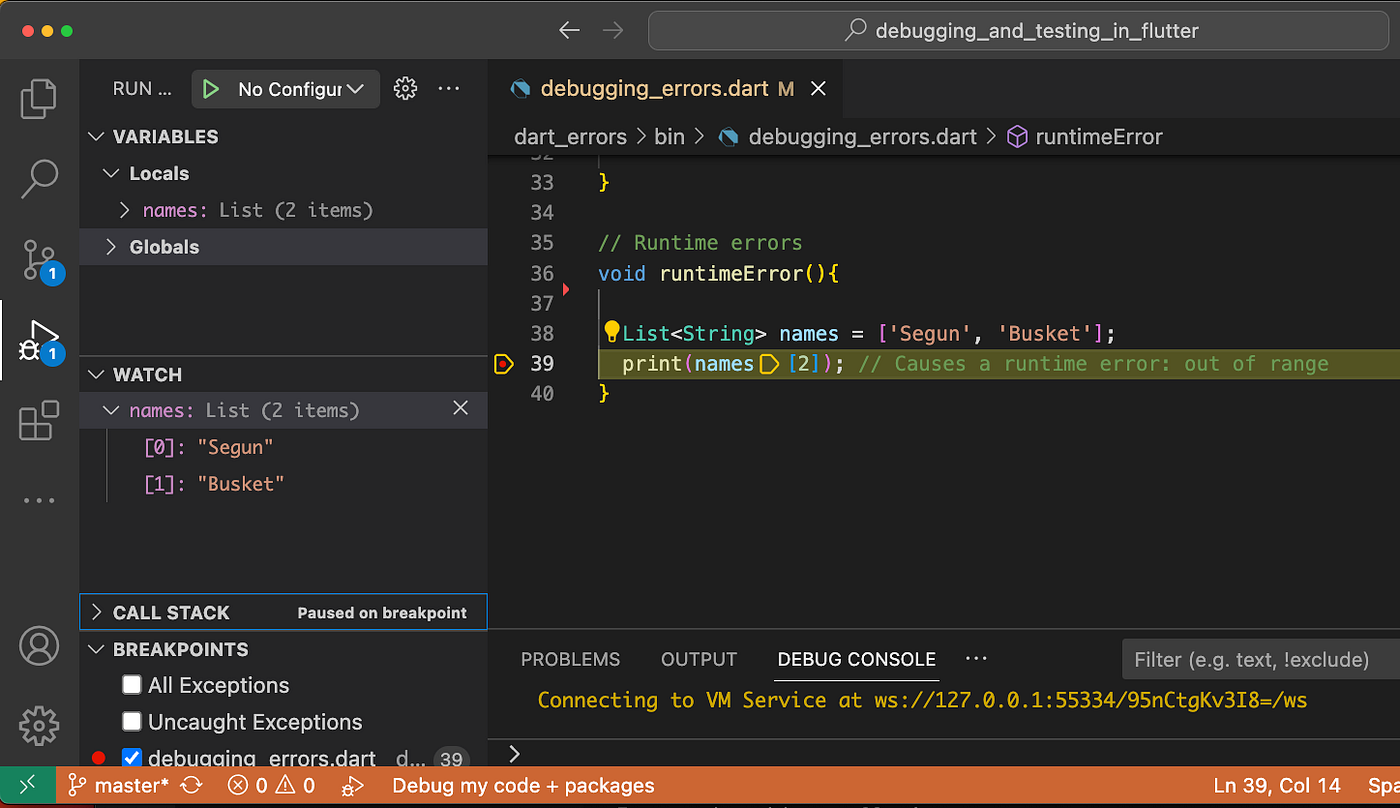Open the Explorer view in activity bar
The height and width of the screenshot is (808, 1400).
[x=39, y=98]
